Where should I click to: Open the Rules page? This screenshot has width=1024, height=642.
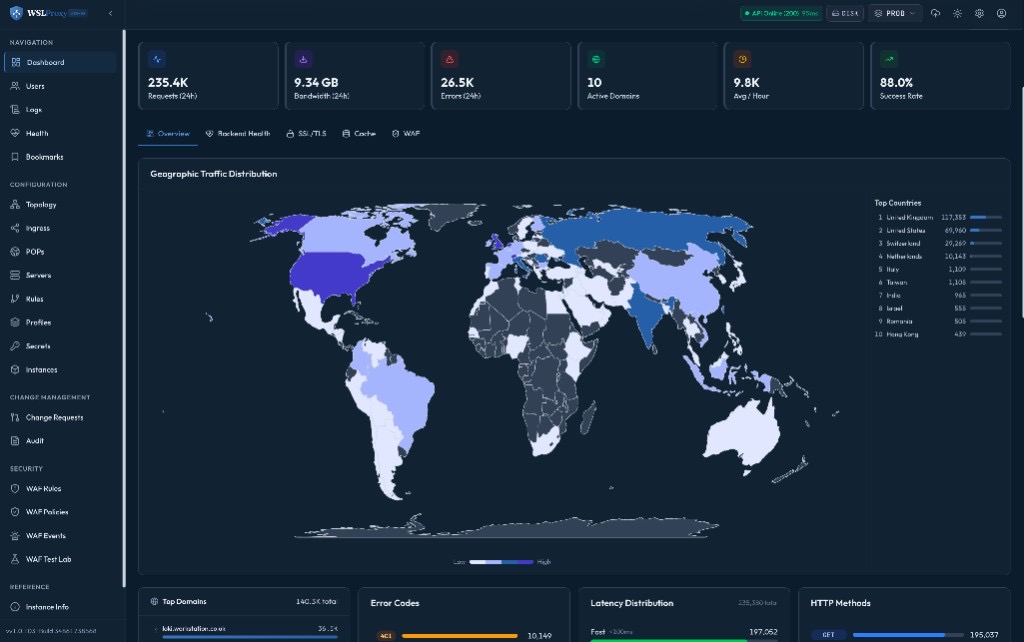(x=60, y=298)
